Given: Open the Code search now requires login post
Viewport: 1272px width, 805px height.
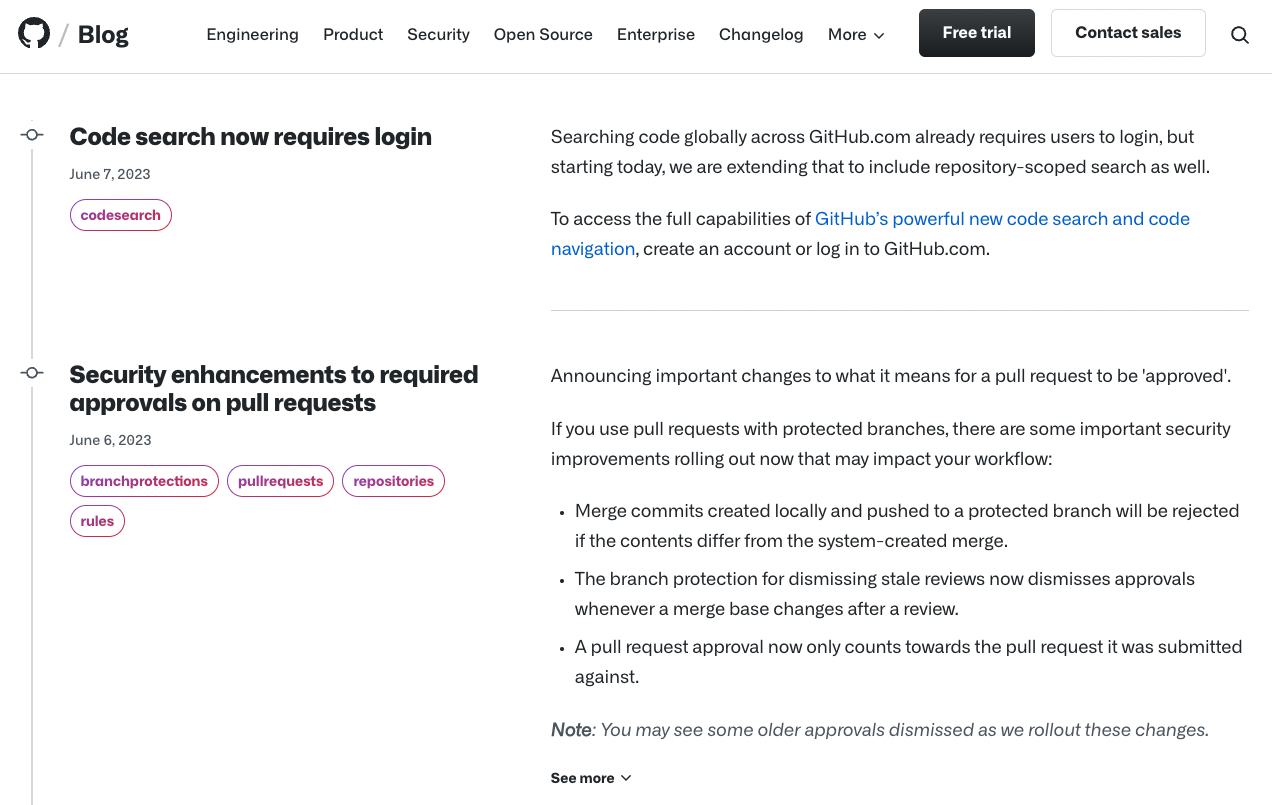Looking at the screenshot, I should pos(251,137).
